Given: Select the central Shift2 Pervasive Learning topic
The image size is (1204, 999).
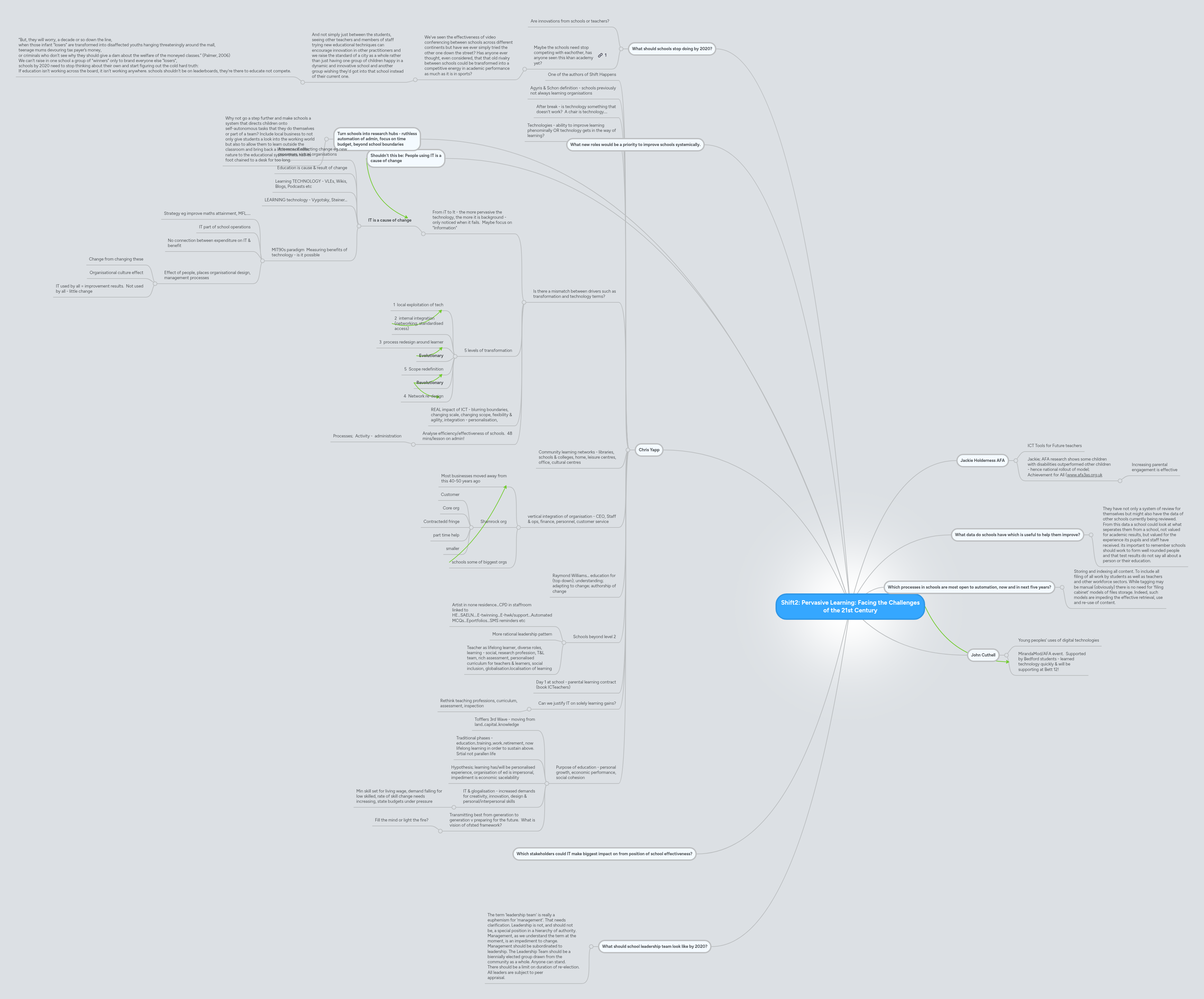Looking at the screenshot, I should click(x=850, y=606).
